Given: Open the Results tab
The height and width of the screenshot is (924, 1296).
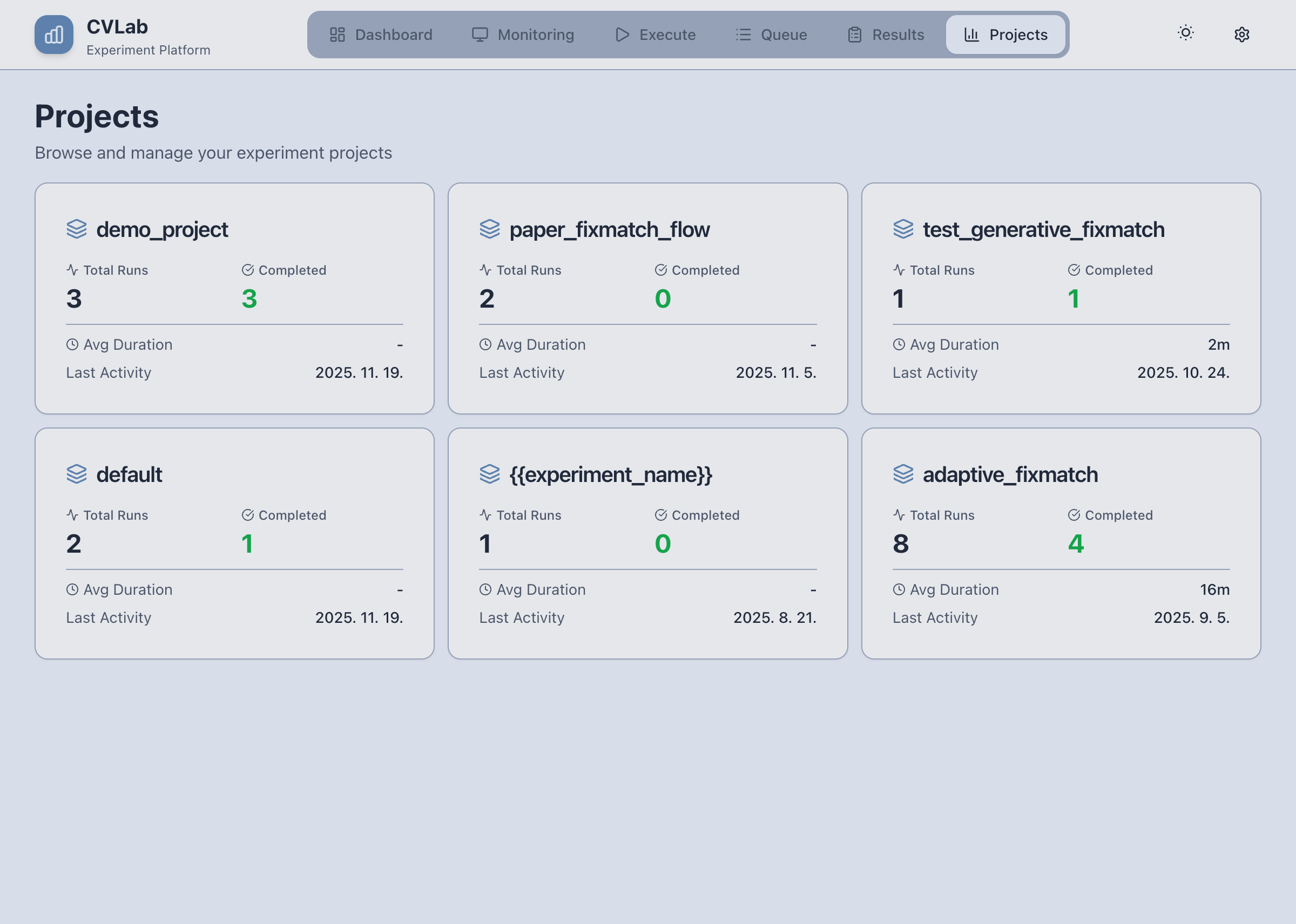Looking at the screenshot, I should (885, 35).
